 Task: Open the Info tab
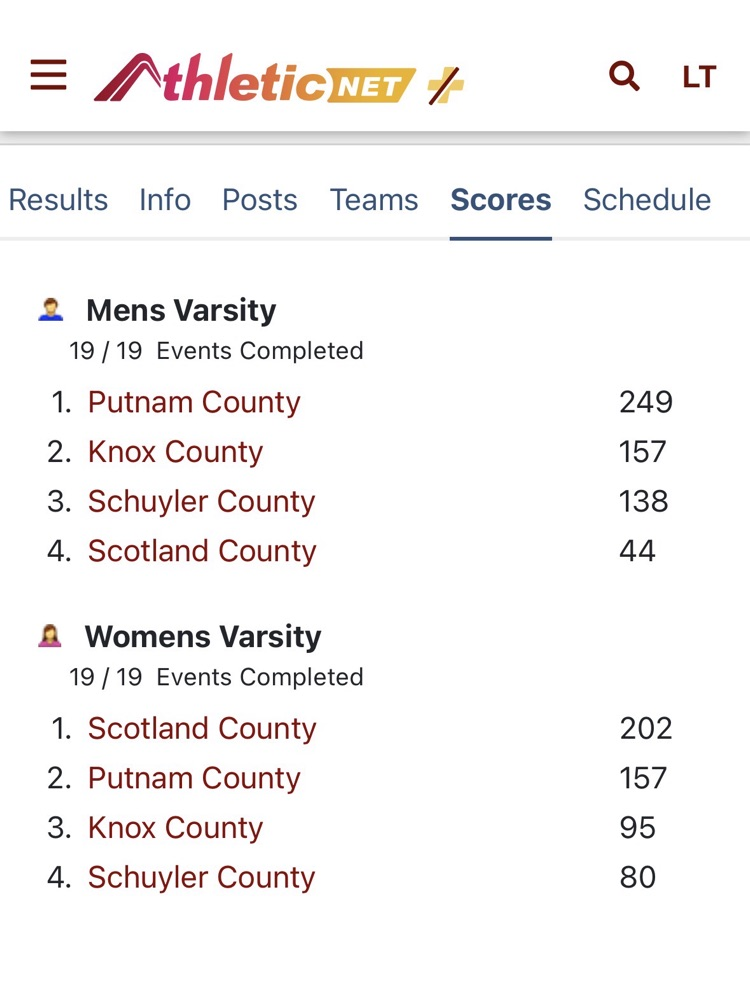click(165, 200)
